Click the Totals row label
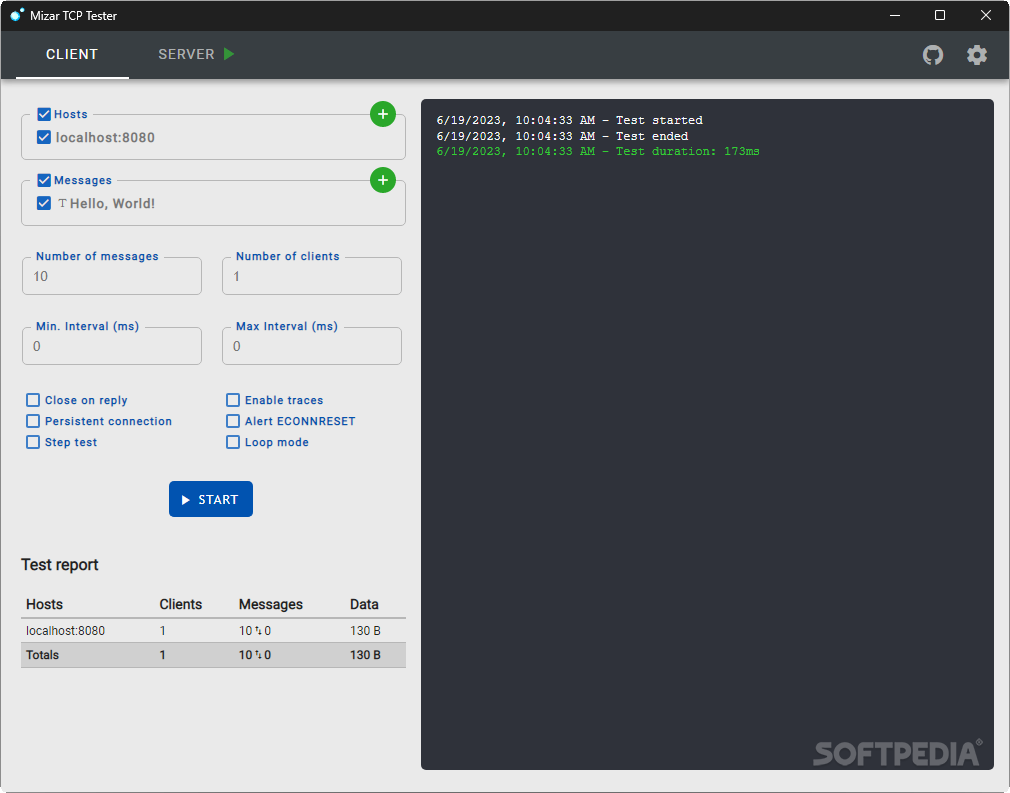This screenshot has height=793, width=1010. tap(43, 655)
